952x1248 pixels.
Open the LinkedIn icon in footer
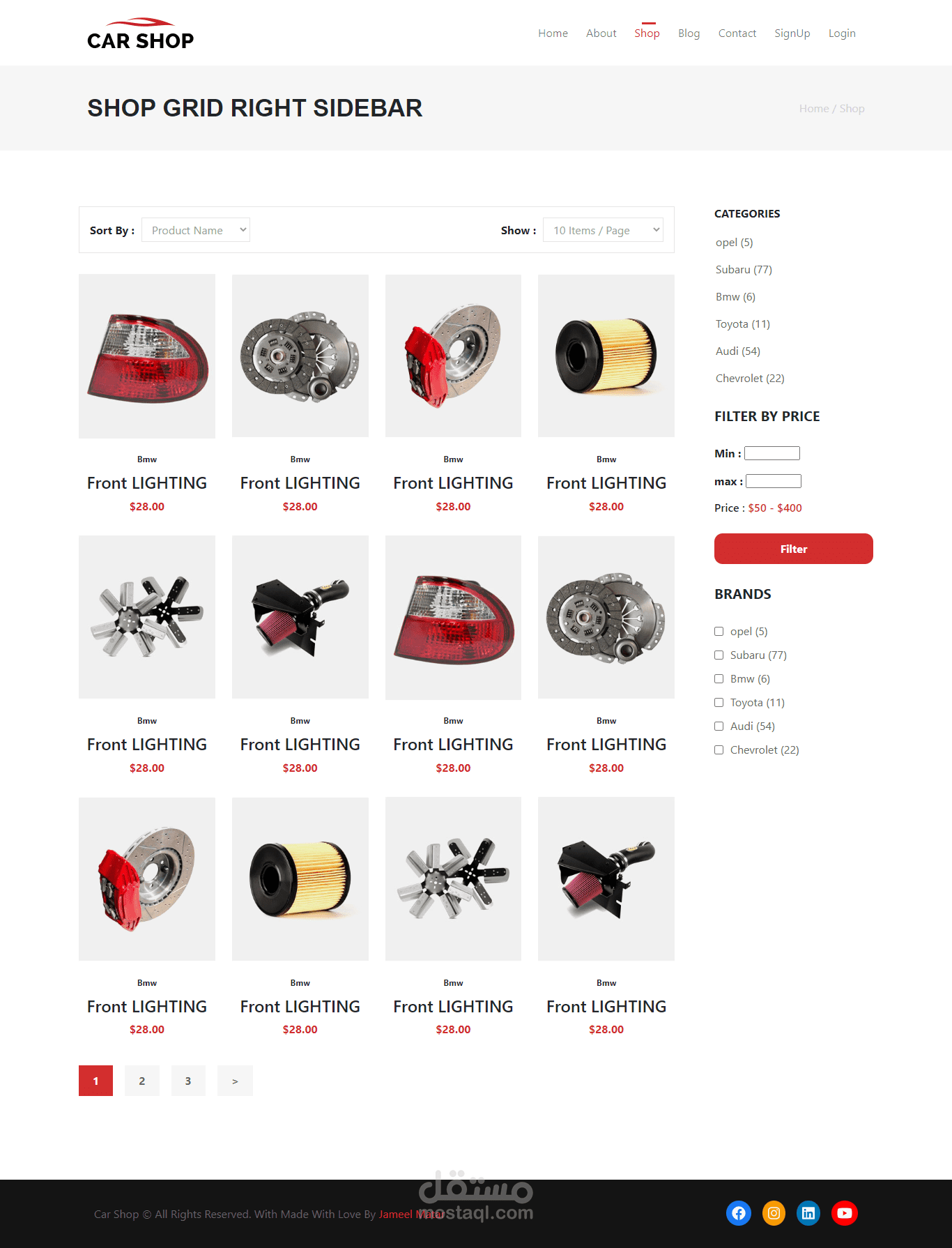point(808,1213)
